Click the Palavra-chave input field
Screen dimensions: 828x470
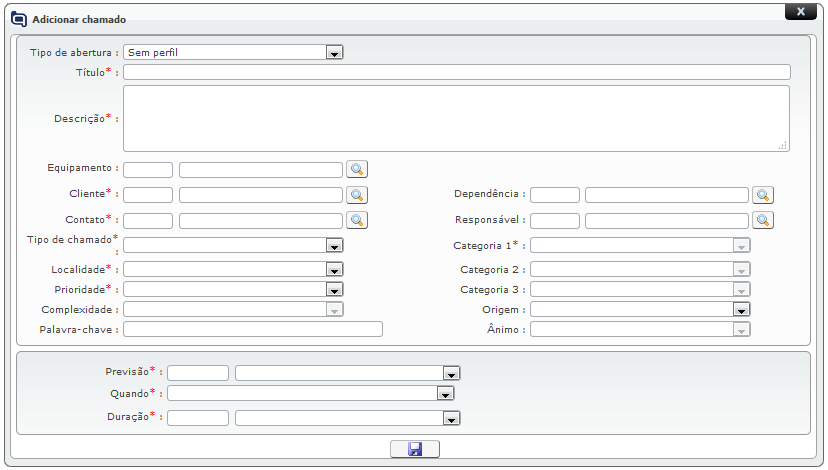point(253,329)
